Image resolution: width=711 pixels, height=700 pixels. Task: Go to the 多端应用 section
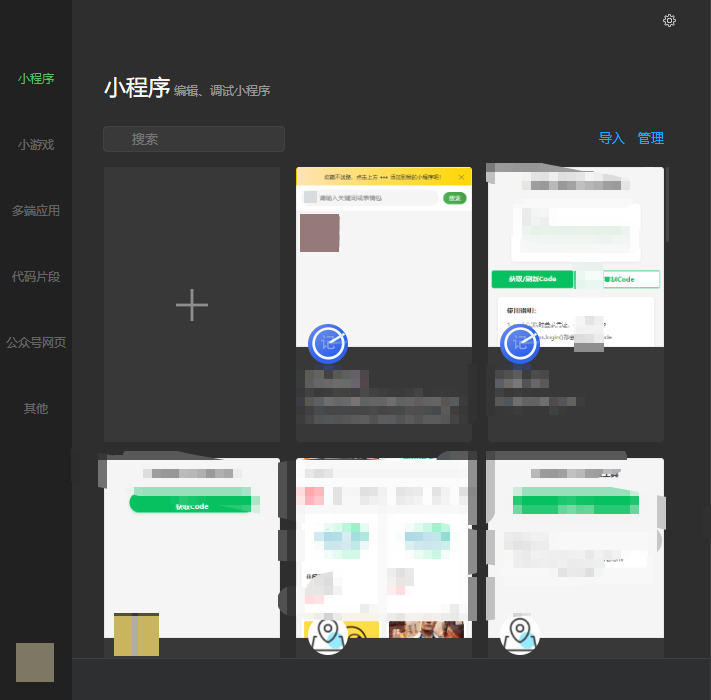click(35, 210)
